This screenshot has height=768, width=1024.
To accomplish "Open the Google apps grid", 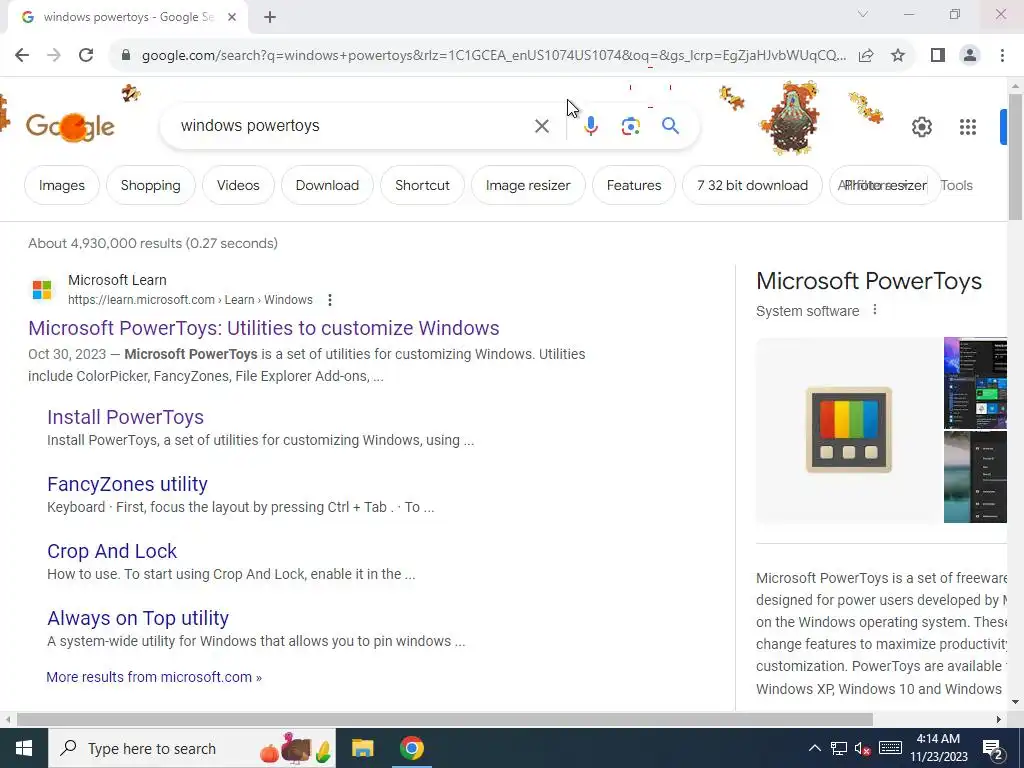I will click(x=968, y=127).
